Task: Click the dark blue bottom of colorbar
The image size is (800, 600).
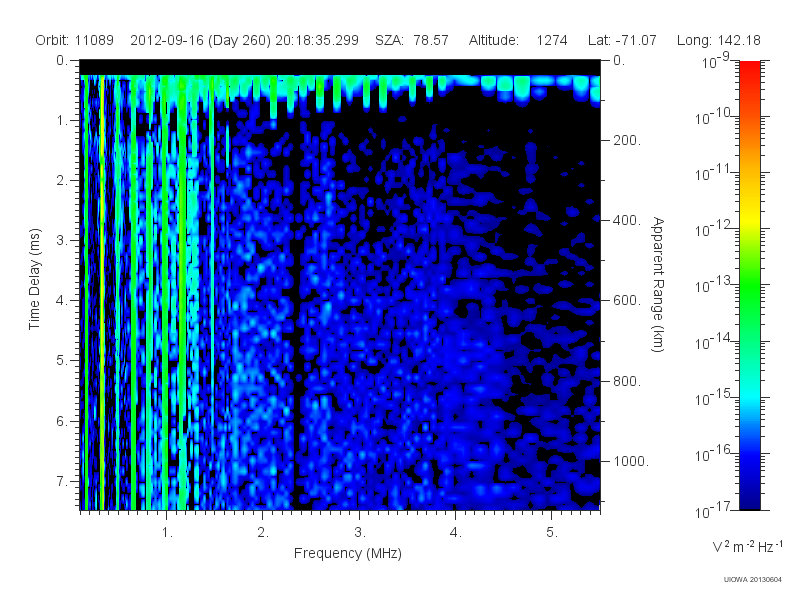Action: 749,497
